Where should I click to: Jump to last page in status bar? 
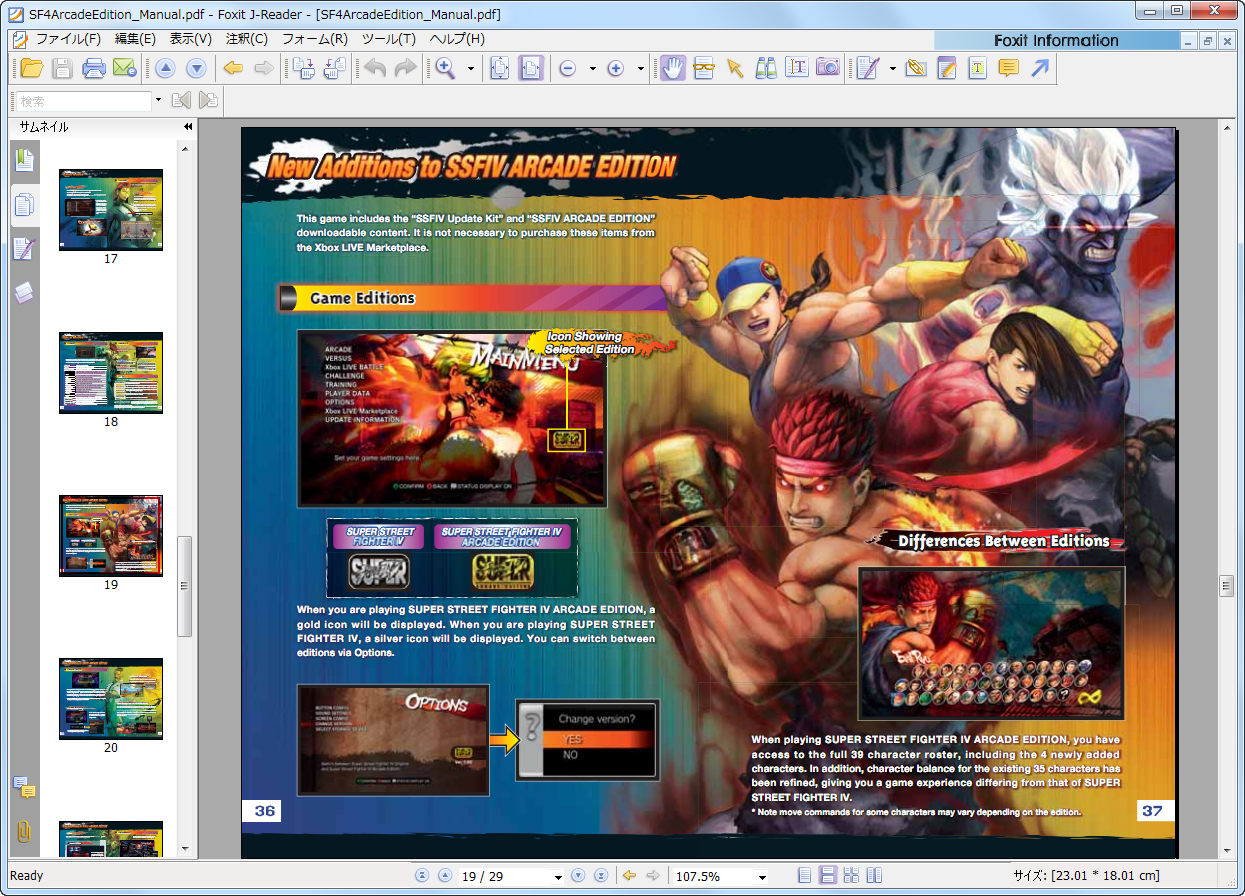(600, 876)
